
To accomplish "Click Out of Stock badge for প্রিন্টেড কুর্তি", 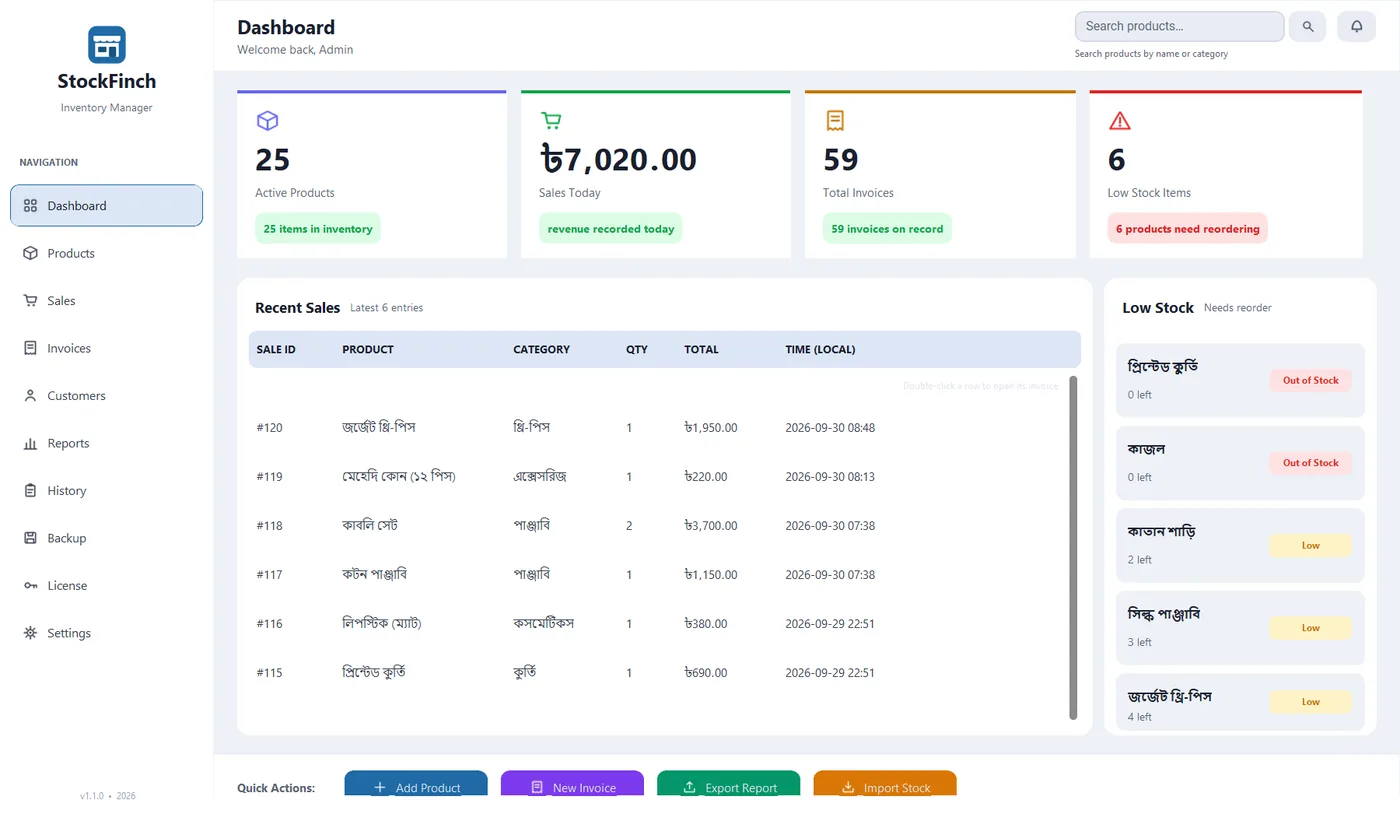I will 1311,380.
